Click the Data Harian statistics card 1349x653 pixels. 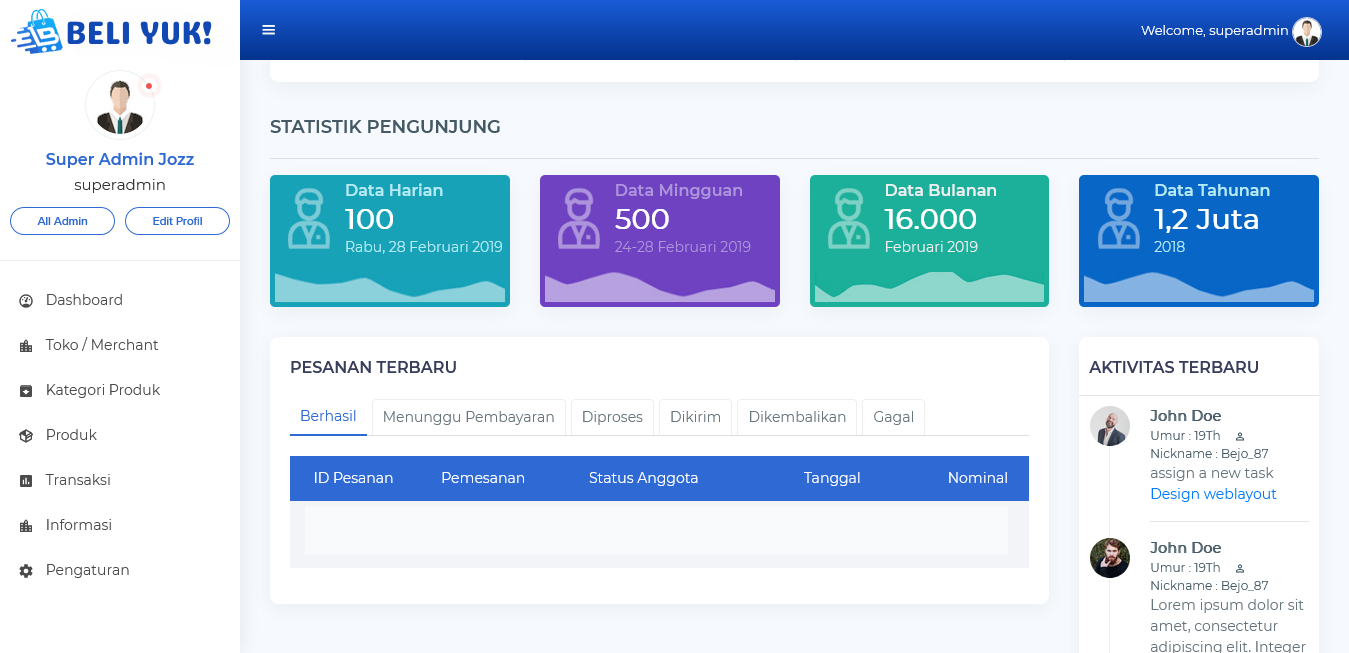pos(389,241)
